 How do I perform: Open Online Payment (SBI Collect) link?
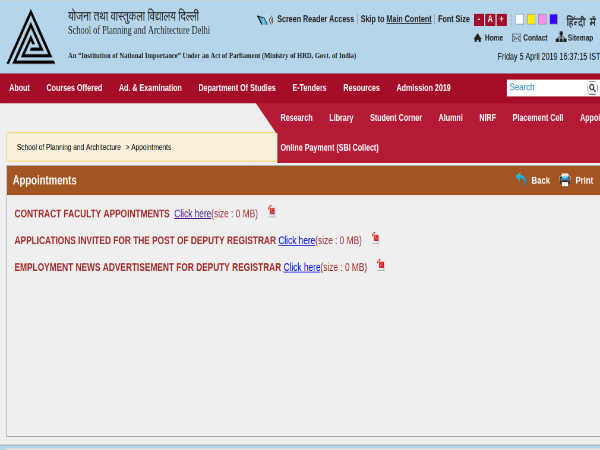pyautogui.click(x=329, y=148)
